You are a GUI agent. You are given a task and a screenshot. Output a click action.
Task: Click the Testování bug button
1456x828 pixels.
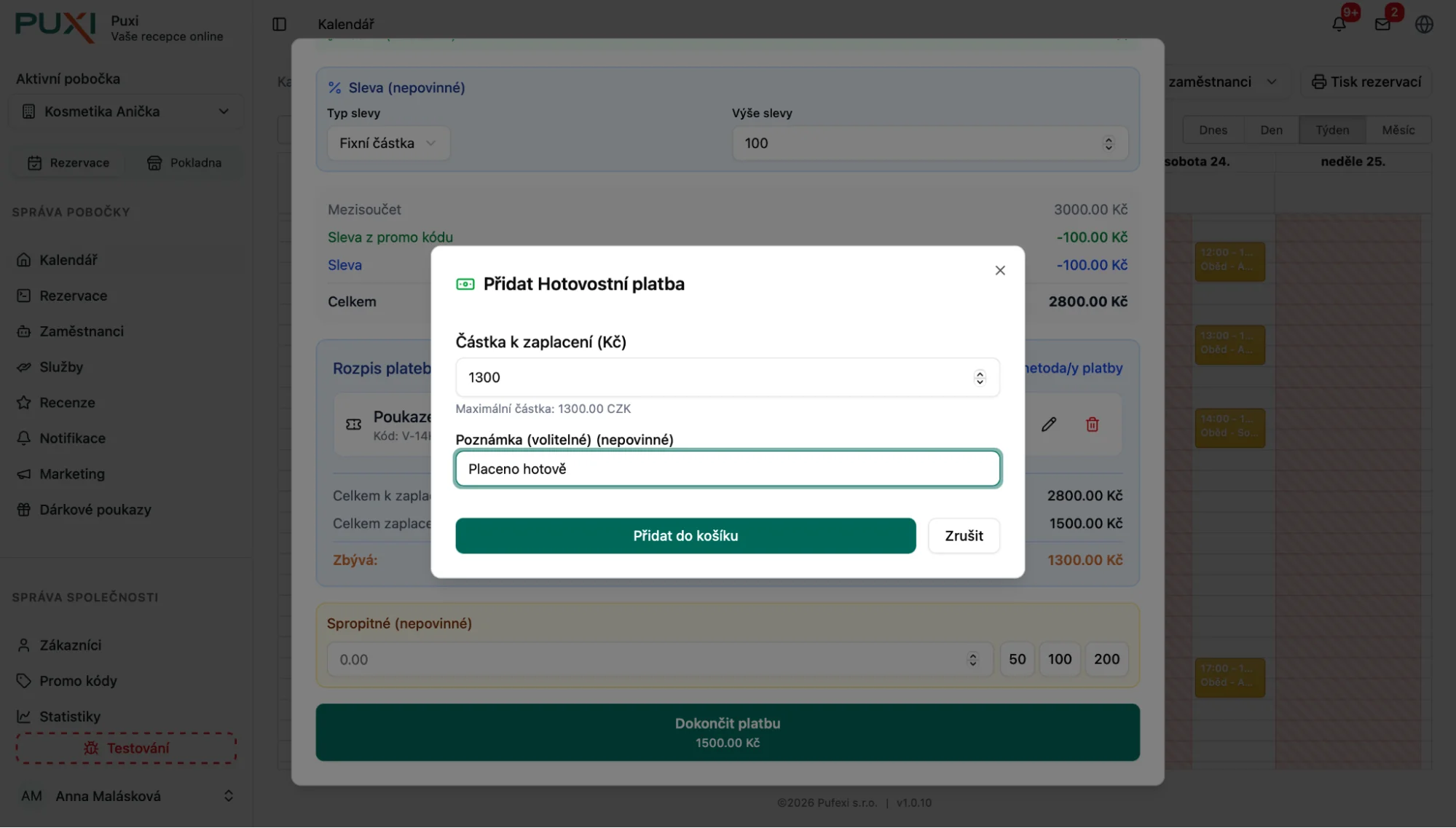tap(126, 748)
